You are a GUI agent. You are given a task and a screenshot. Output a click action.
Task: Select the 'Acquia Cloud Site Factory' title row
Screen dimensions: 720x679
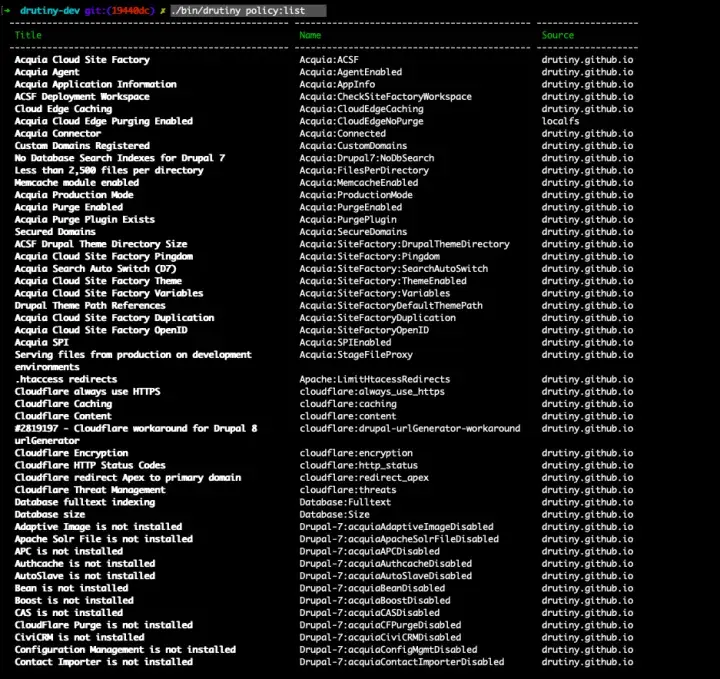tap(82, 60)
